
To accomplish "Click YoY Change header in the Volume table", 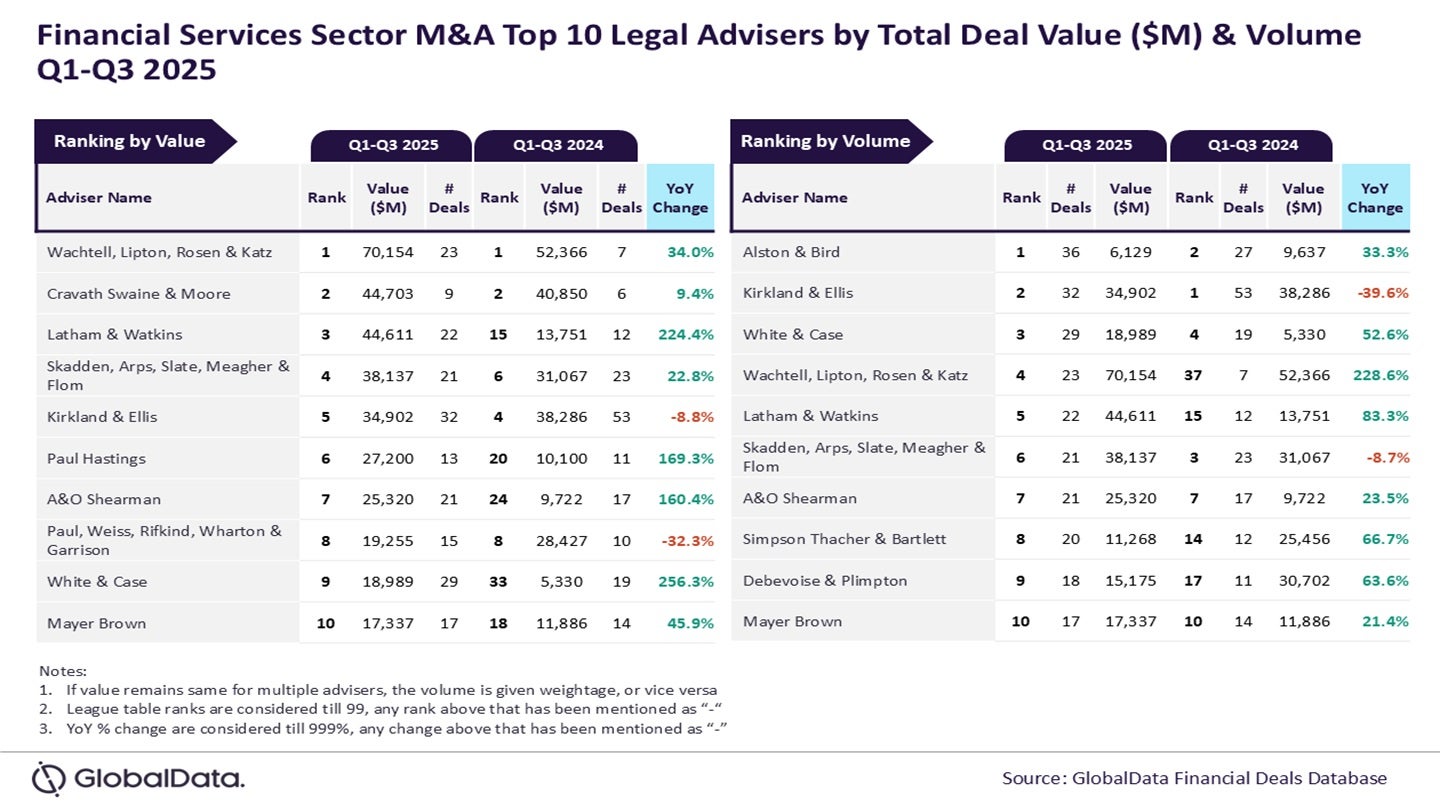I will pyautogui.click(x=1374, y=197).
